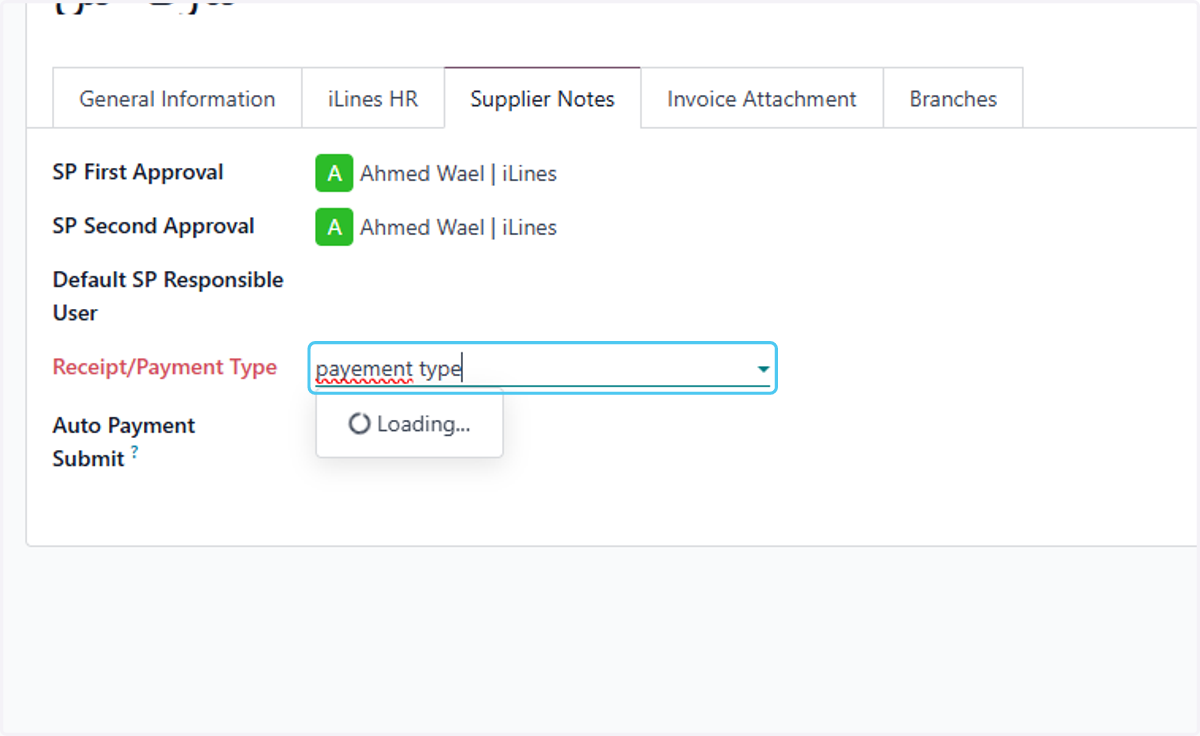Select the Supplier Notes tab
1200x736 pixels.
coord(542,99)
